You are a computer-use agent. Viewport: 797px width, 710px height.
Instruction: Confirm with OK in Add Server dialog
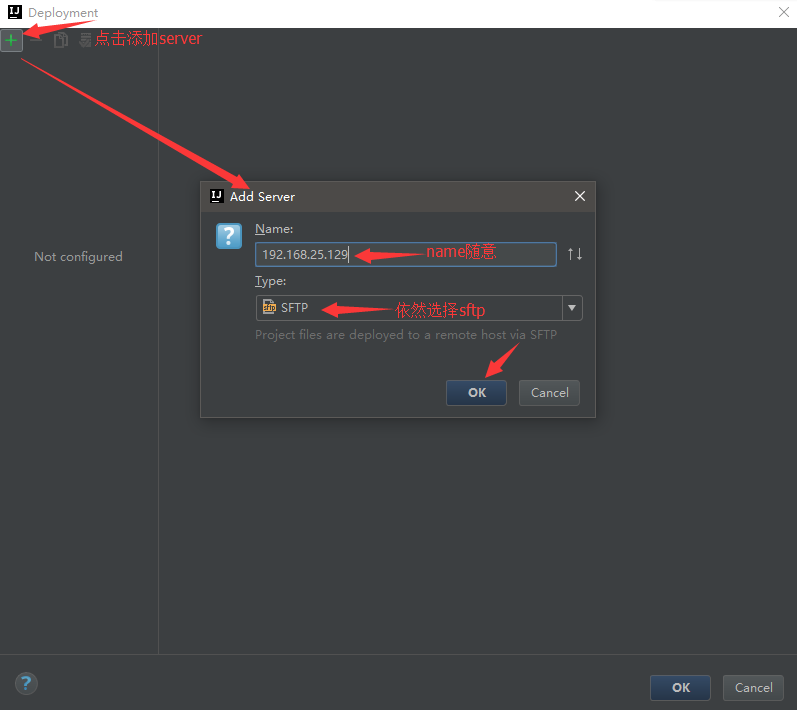click(x=476, y=392)
